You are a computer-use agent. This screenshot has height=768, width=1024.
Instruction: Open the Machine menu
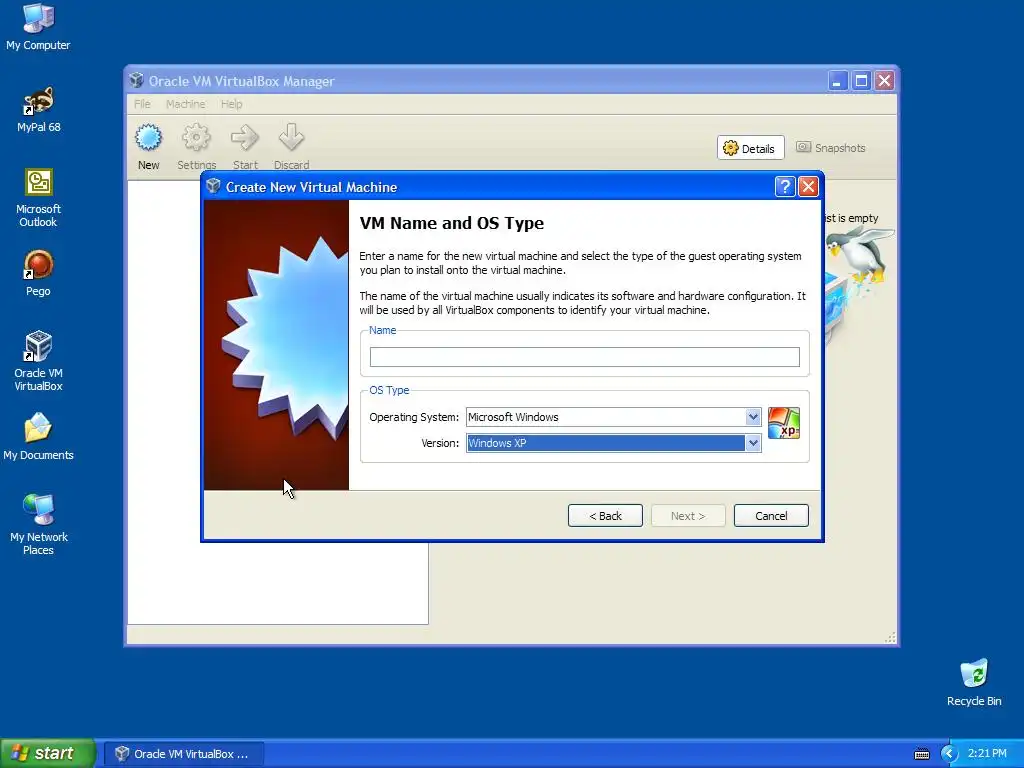(185, 104)
